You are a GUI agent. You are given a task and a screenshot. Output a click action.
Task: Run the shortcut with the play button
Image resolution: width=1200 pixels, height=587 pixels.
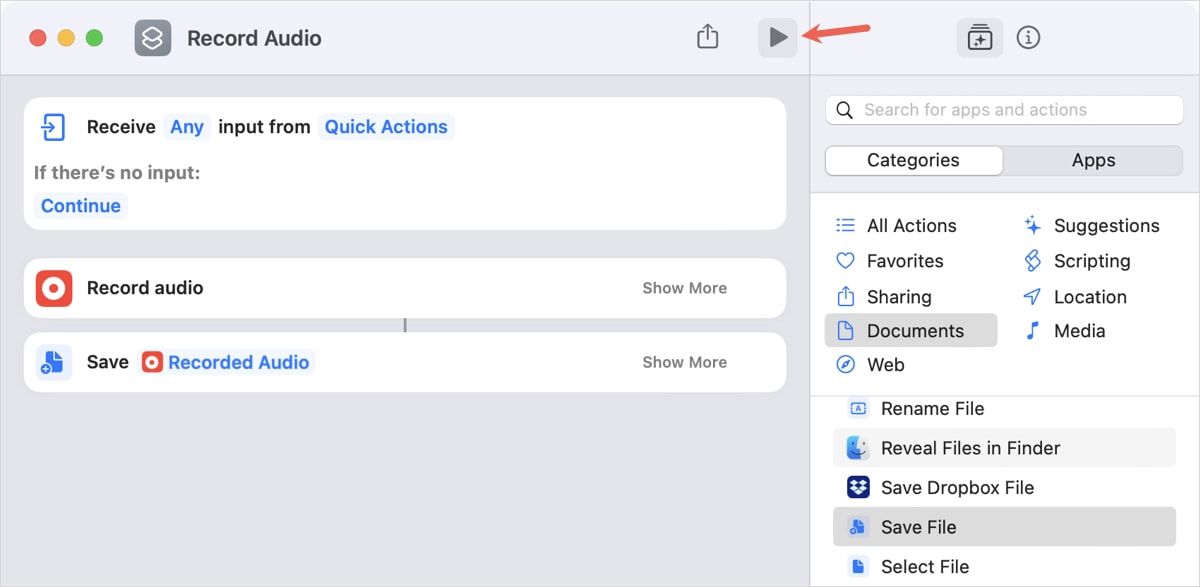coord(777,37)
